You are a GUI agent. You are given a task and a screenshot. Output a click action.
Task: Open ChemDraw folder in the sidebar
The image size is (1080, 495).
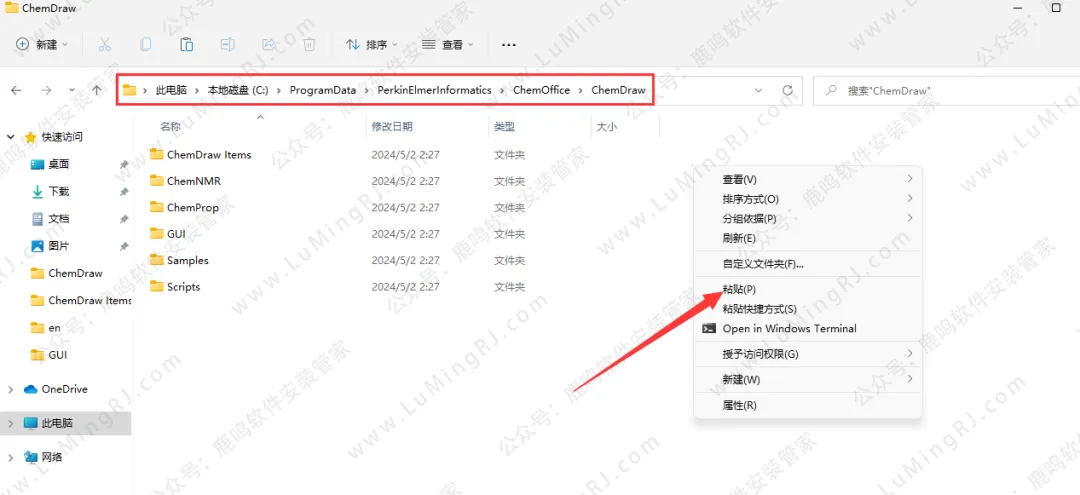[x=67, y=273]
